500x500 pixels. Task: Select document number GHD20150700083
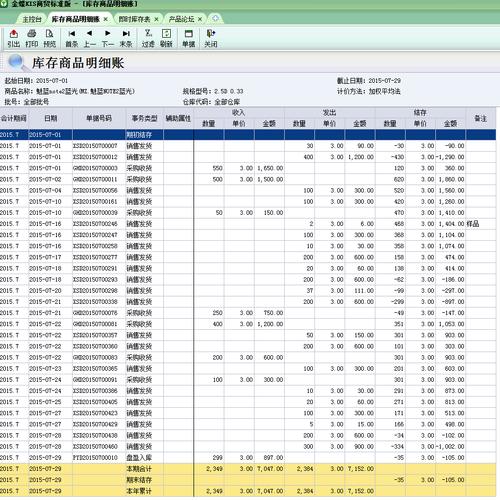[x=95, y=357]
